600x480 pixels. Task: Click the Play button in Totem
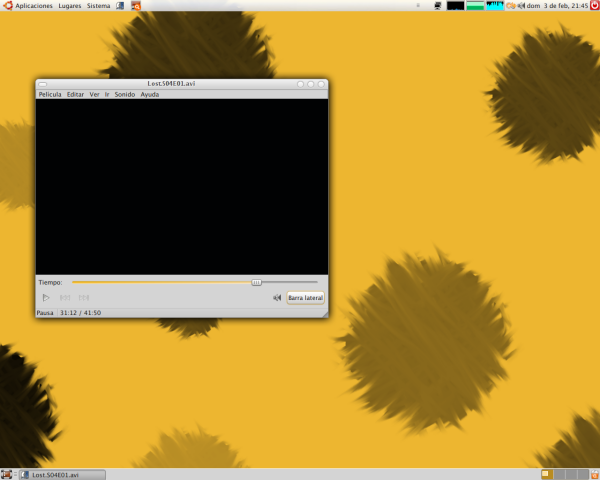[x=46, y=297]
